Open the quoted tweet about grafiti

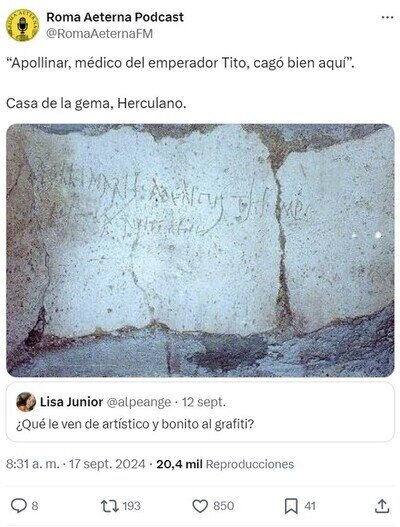pyautogui.click(x=200, y=412)
